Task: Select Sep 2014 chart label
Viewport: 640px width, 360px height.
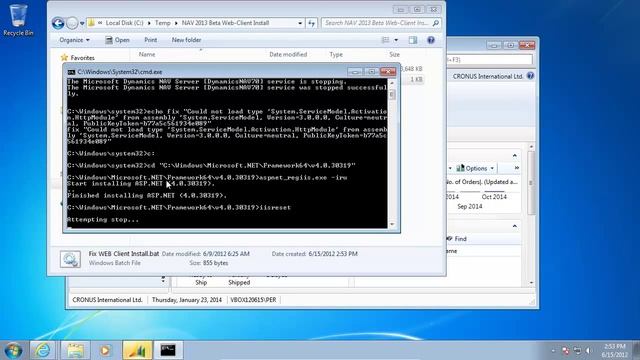Action: [x=469, y=207]
